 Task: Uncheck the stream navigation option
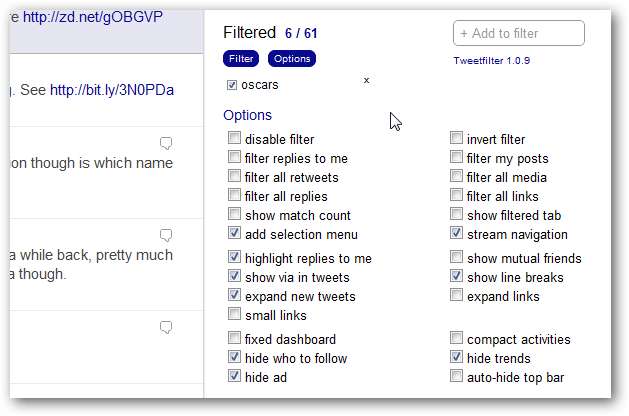pyautogui.click(x=456, y=234)
